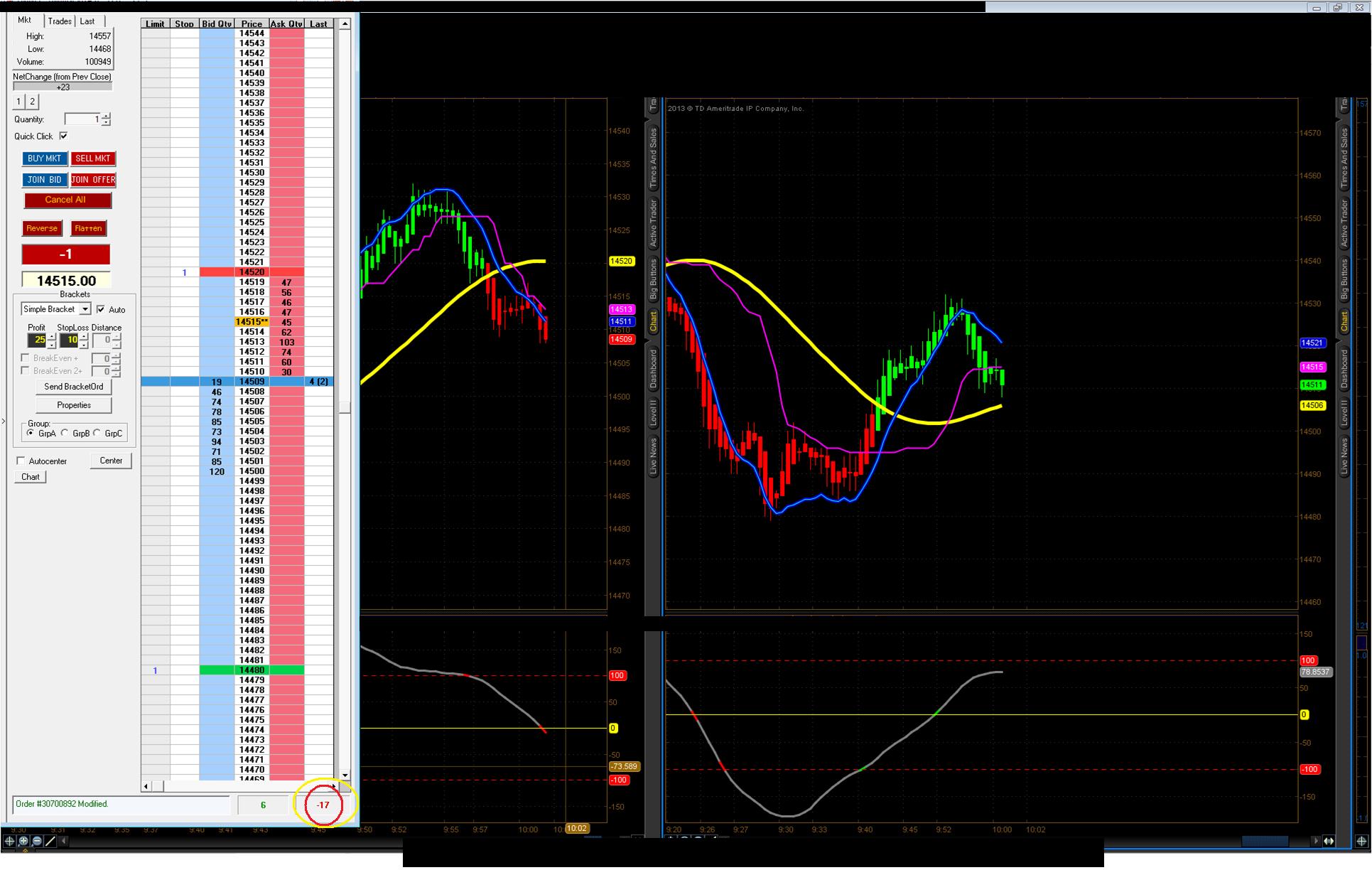The height and width of the screenshot is (870, 1372).
Task: Decrease the Profit target stepper
Action: (51, 344)
